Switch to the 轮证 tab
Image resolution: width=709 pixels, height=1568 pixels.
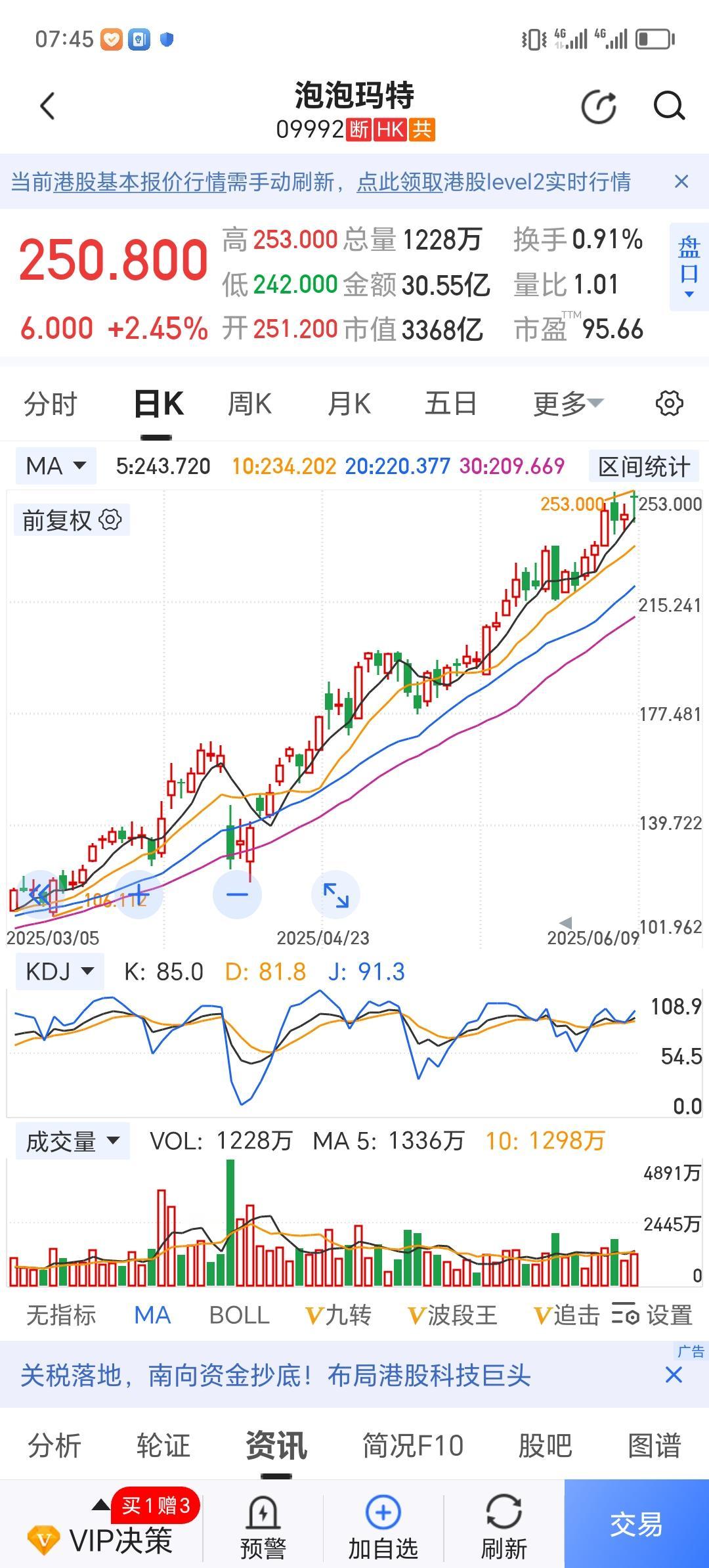[x=163, y=1446]
